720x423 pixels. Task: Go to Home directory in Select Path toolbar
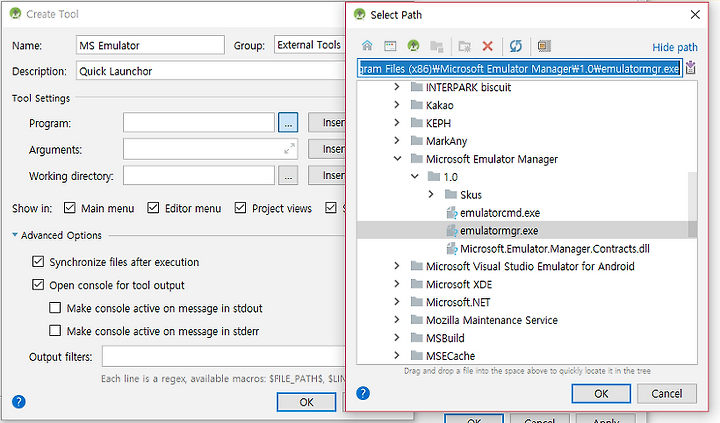(x=367, y=45)
